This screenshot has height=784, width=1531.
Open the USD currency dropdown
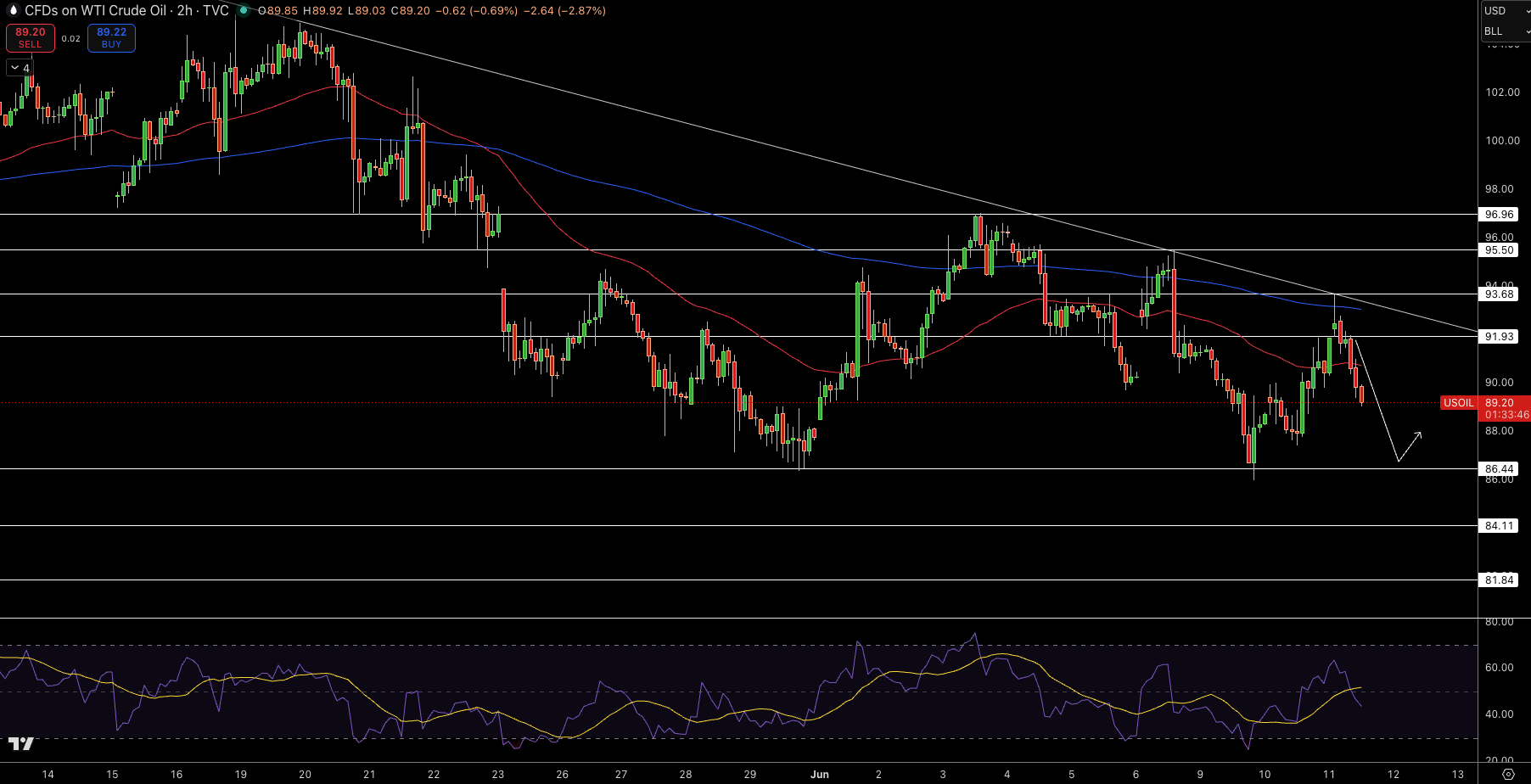tap(1506, 11)
